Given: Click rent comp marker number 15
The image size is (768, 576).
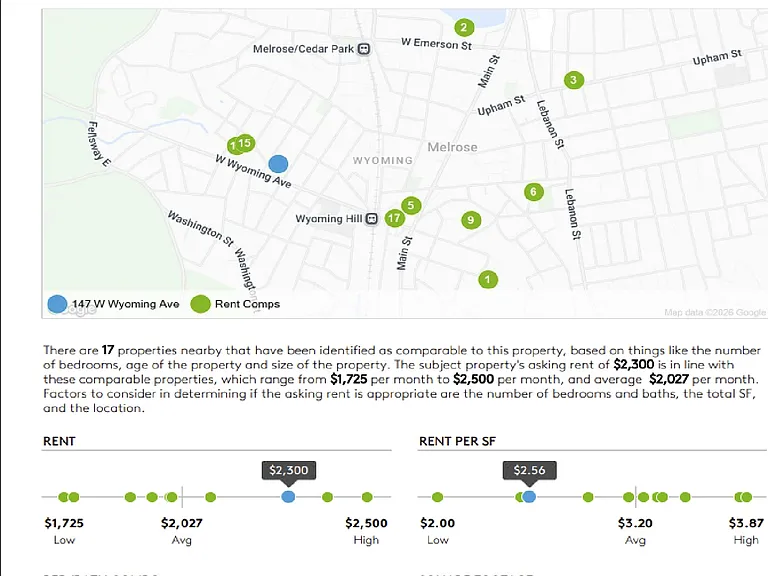Looking at the screenshot, I should pyautogui.click(x=244, y=143).
